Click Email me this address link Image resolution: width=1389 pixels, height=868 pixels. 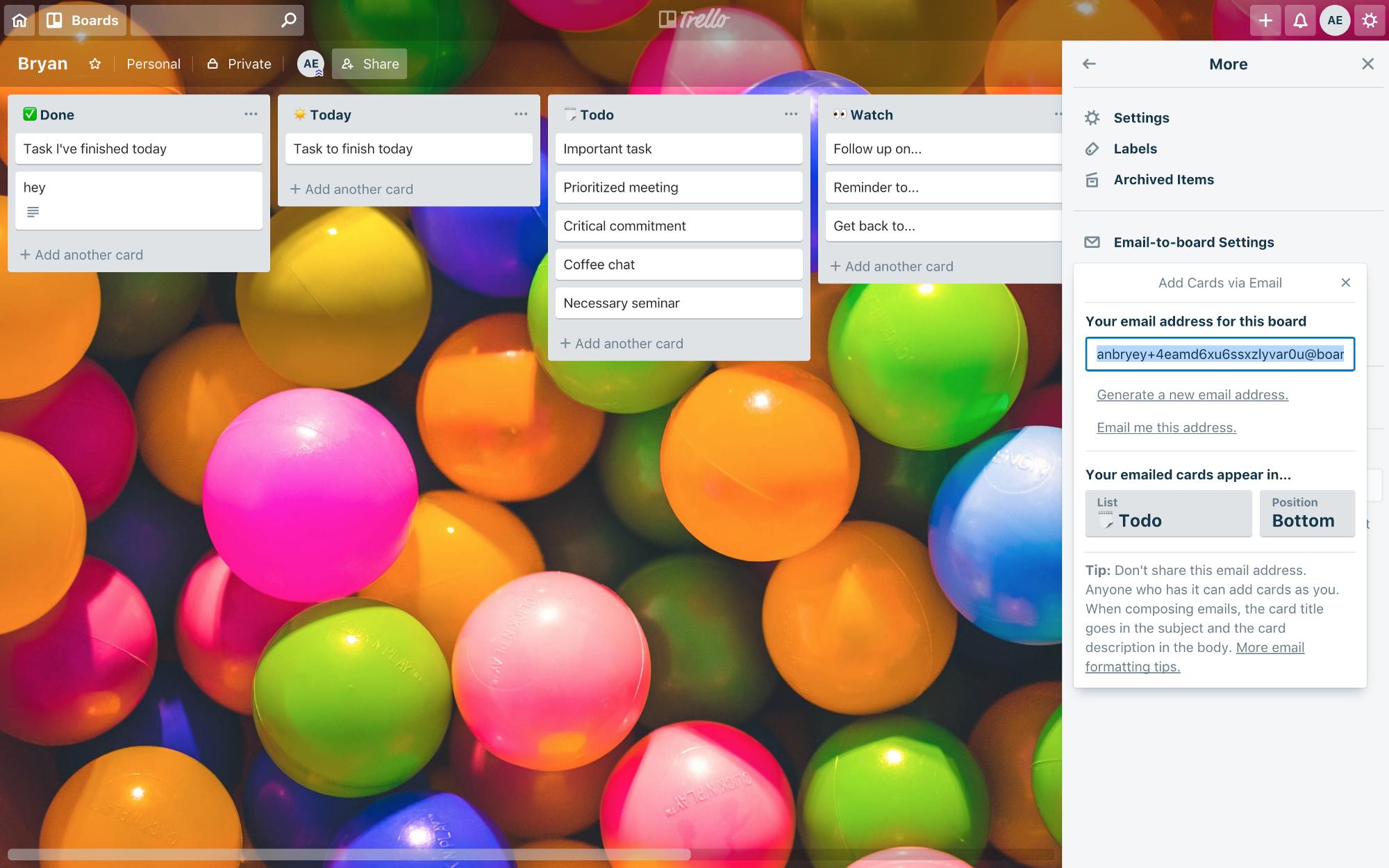click(1166, 428)
